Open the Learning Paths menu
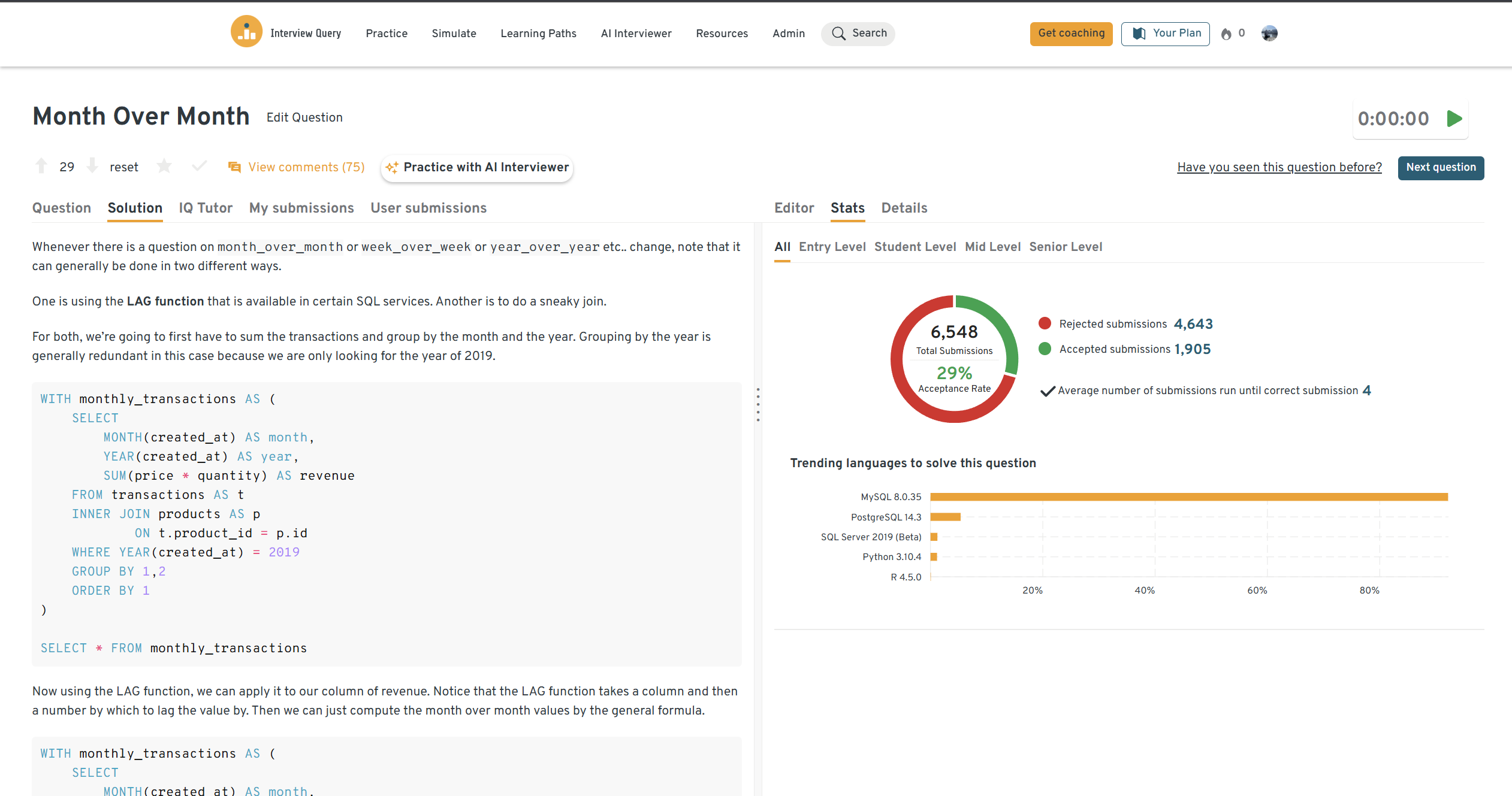The width and height of the screenshot is (1512, 796). [538, 34]
